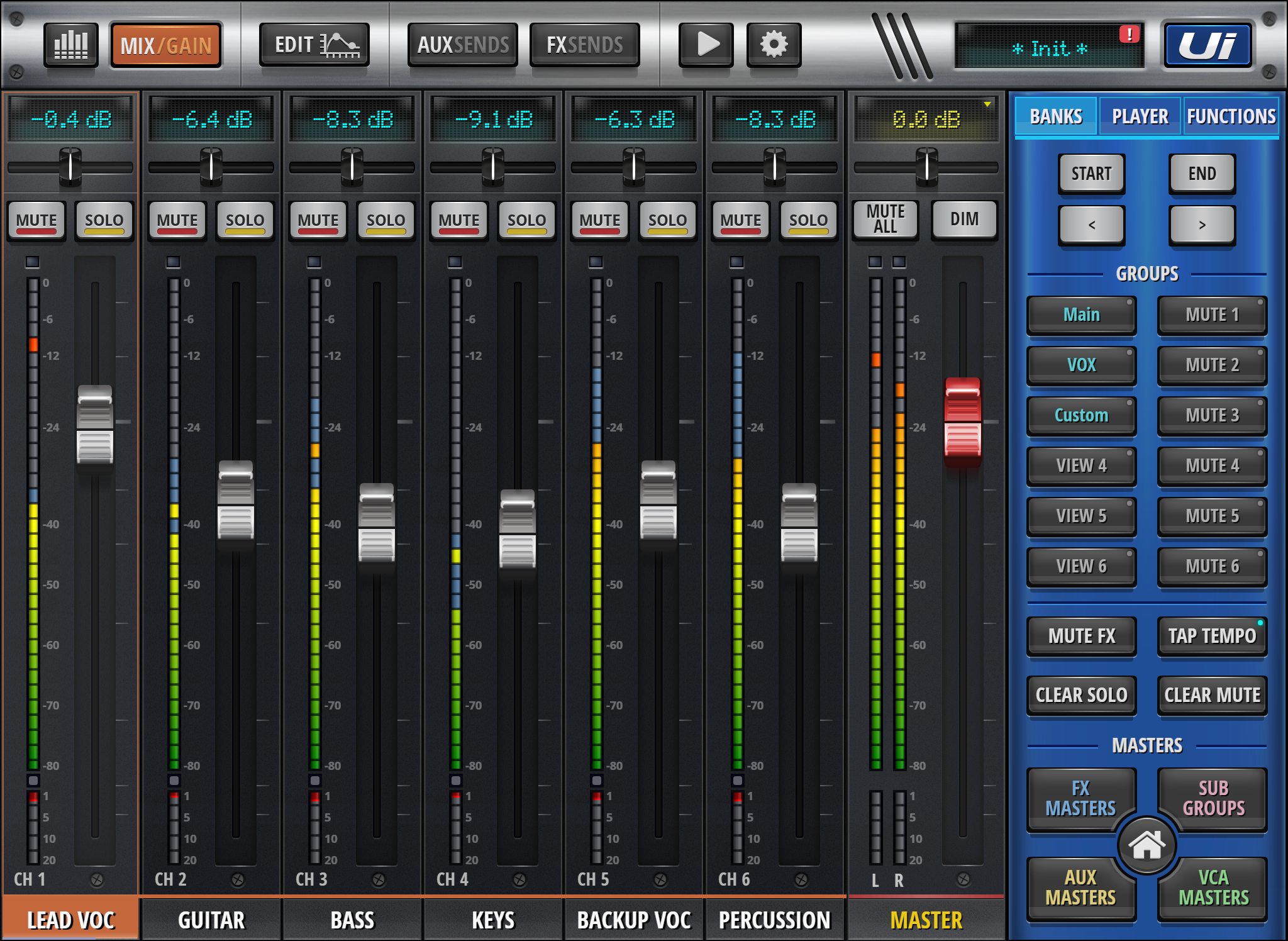Go to next bank with > button
The image size is (1288, 941).
click(1202, 225)
